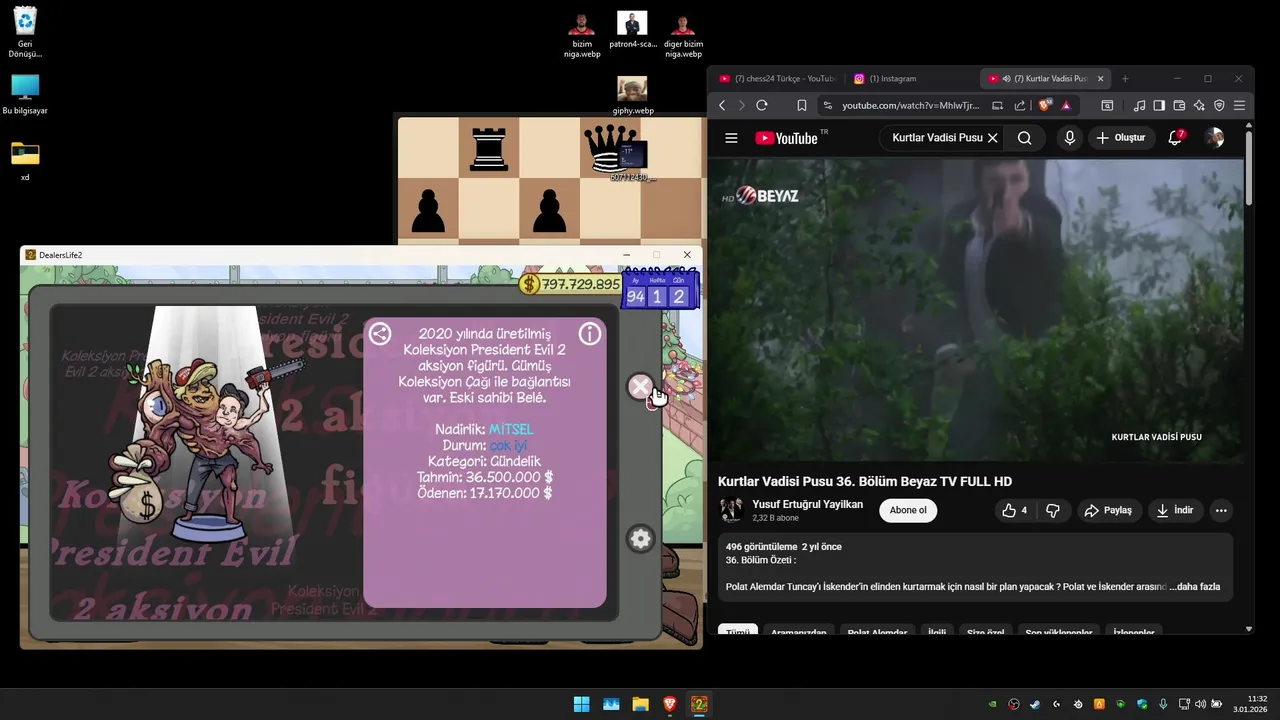Expand description with ...daha fazla
Image resolution: width=1280 pixels, height=720 pixels.
[x=1195, y=587]
